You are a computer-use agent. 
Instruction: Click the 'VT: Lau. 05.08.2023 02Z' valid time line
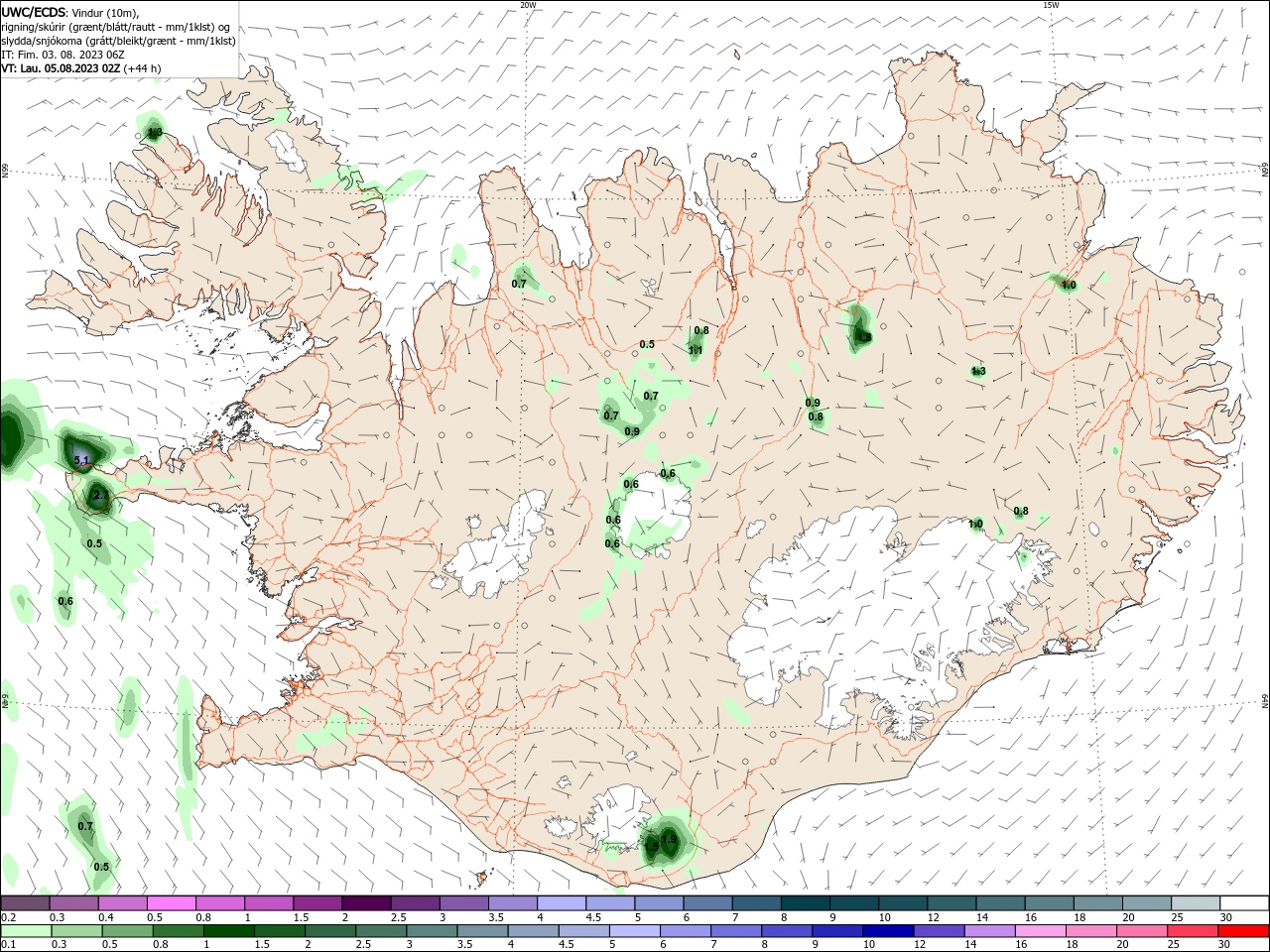point(61,68)
